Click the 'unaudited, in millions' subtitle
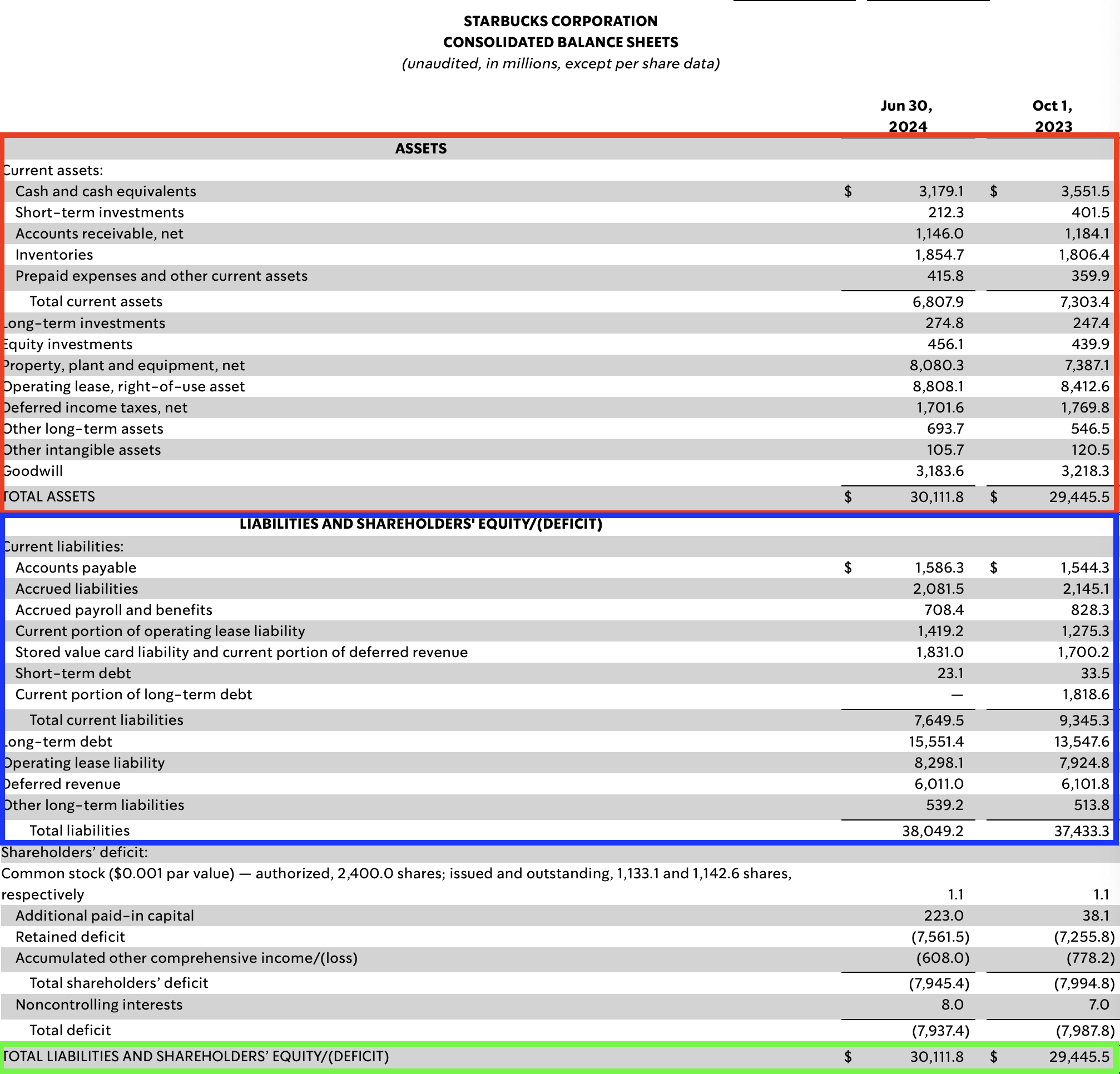 tap(561, 63)
